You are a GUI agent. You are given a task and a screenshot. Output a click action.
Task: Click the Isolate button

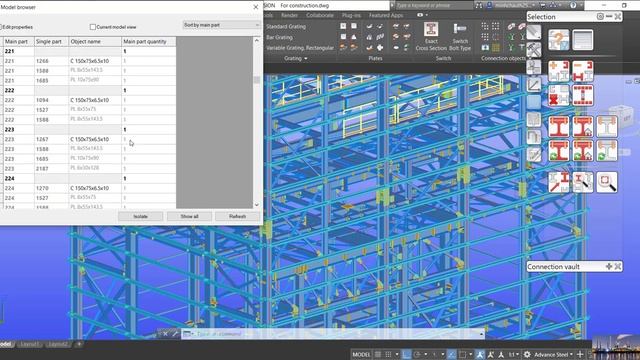click(x=140, y=216)
